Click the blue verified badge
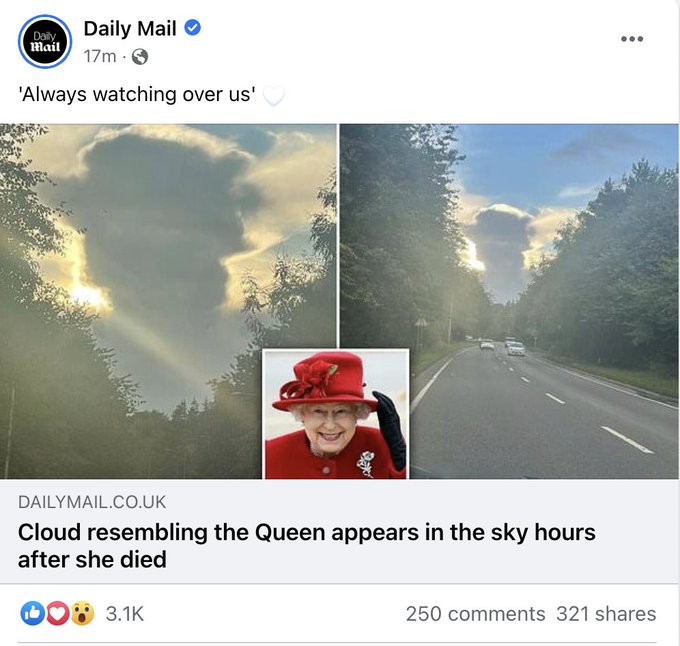 click(193, 28)
